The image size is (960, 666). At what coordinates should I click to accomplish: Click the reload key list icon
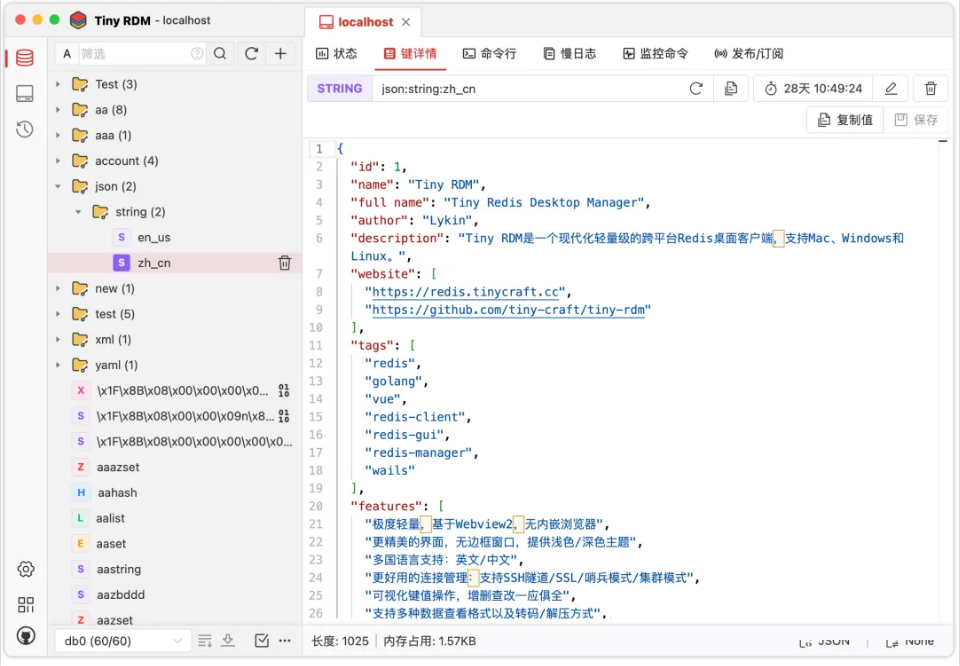251,54
